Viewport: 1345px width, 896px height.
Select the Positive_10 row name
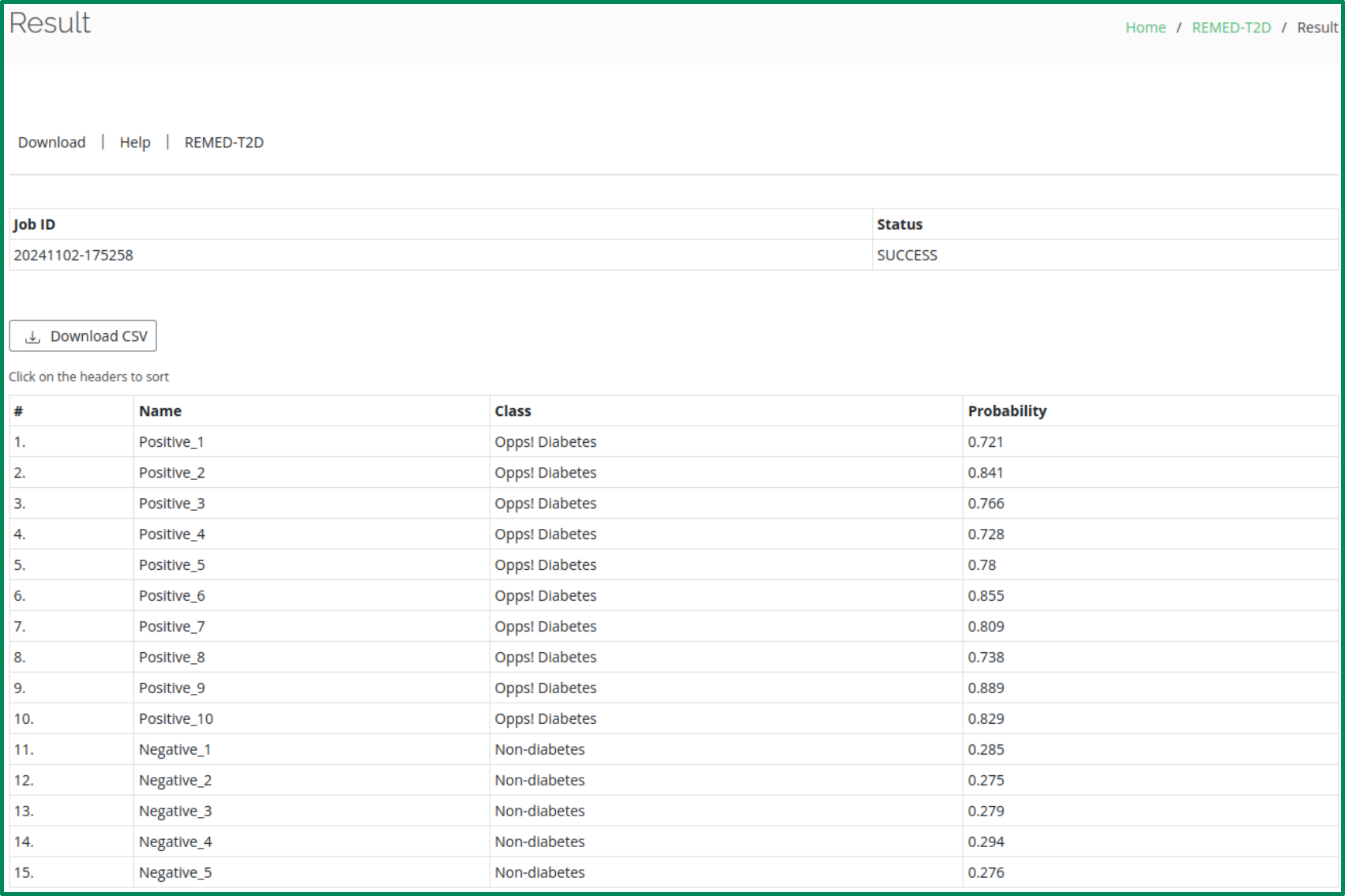click(176, 719)
